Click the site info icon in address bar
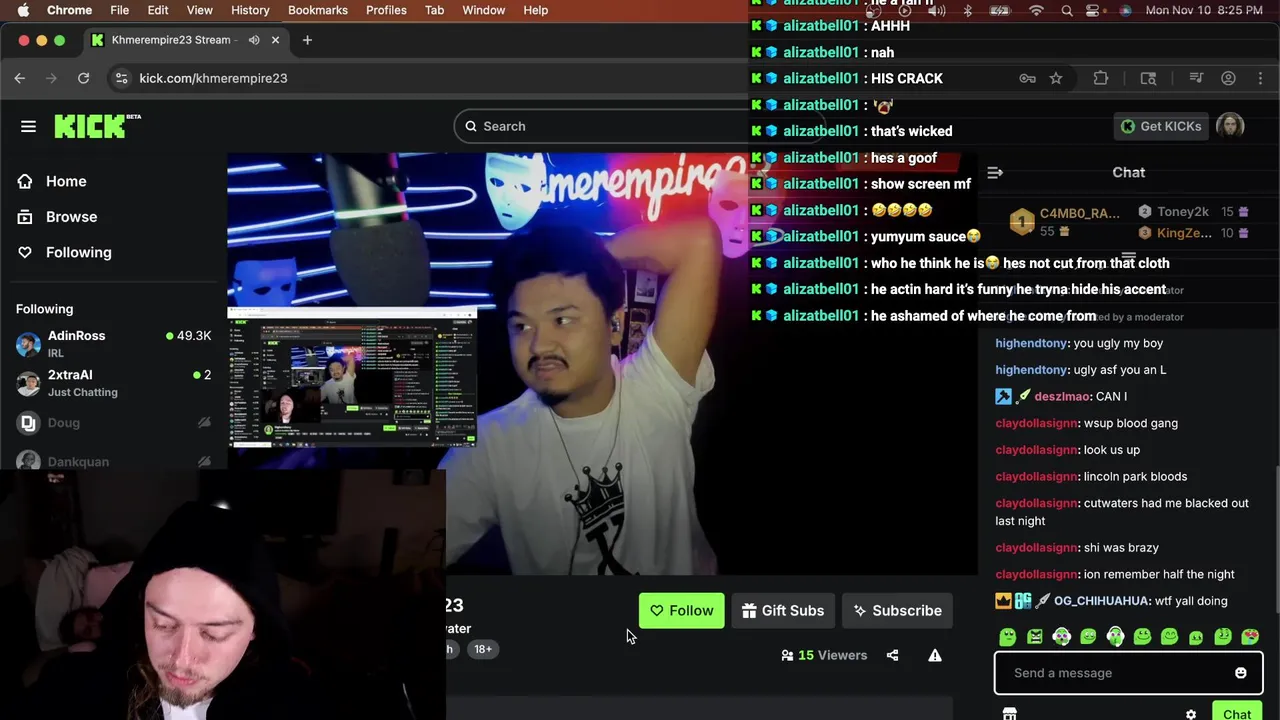Viewport: 1280px width, 720px height. [x=121, y=78]
